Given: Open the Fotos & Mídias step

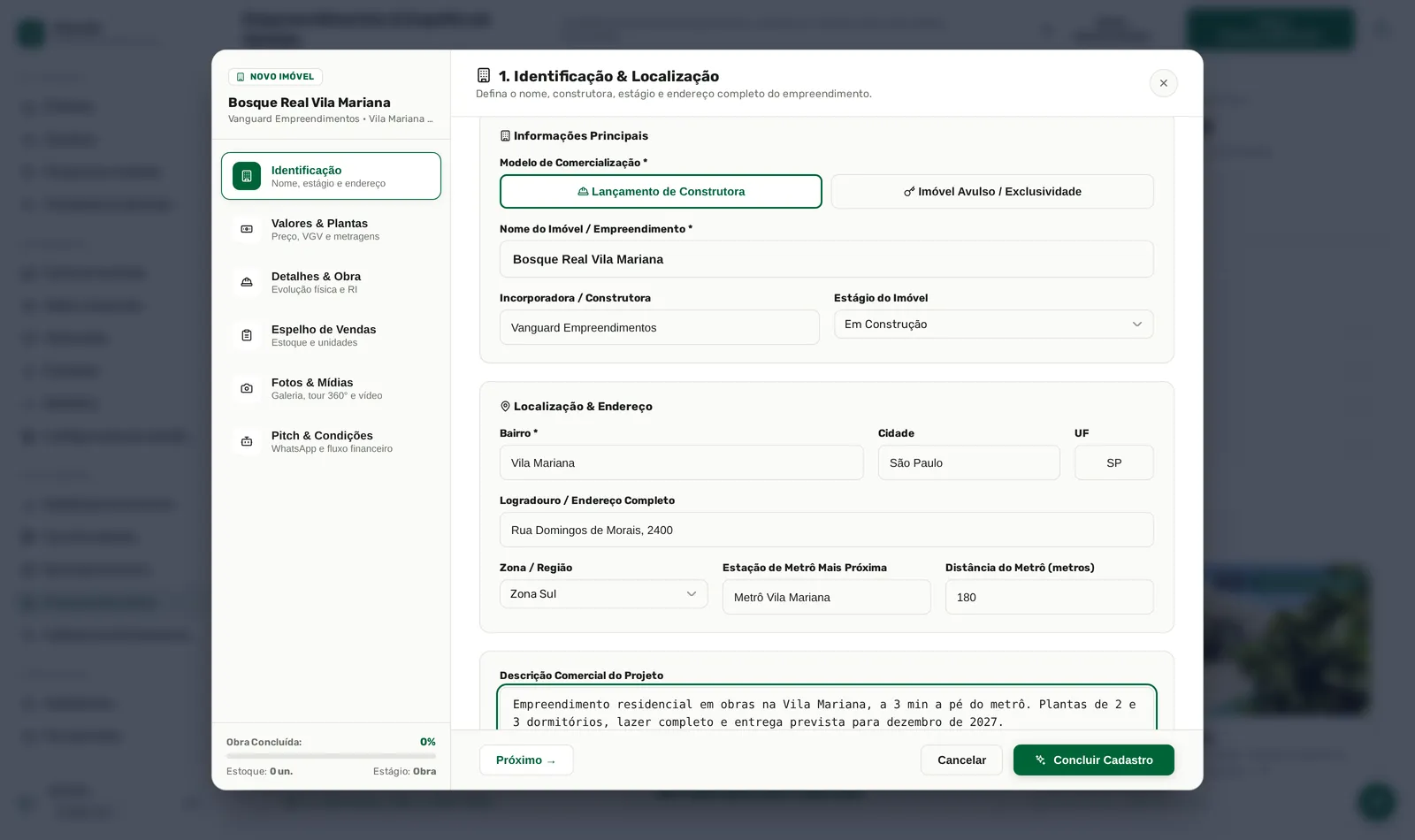Looking at the screenshot, I should [331, 388].
